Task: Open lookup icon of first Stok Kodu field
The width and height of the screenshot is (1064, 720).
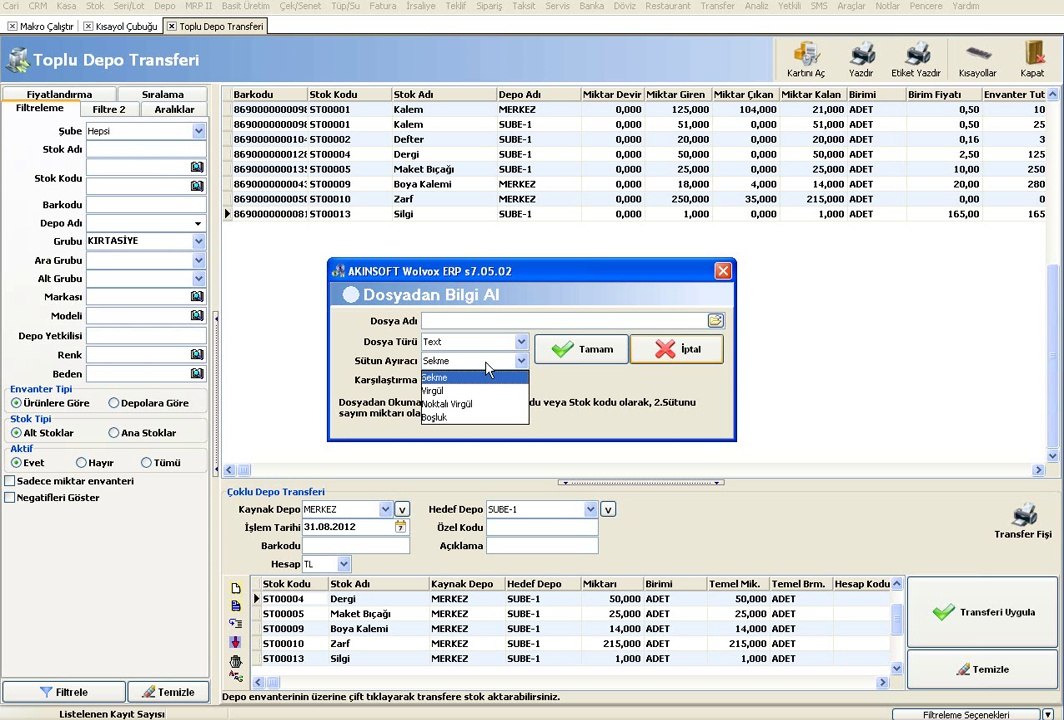Action: (x=197, y=167)
